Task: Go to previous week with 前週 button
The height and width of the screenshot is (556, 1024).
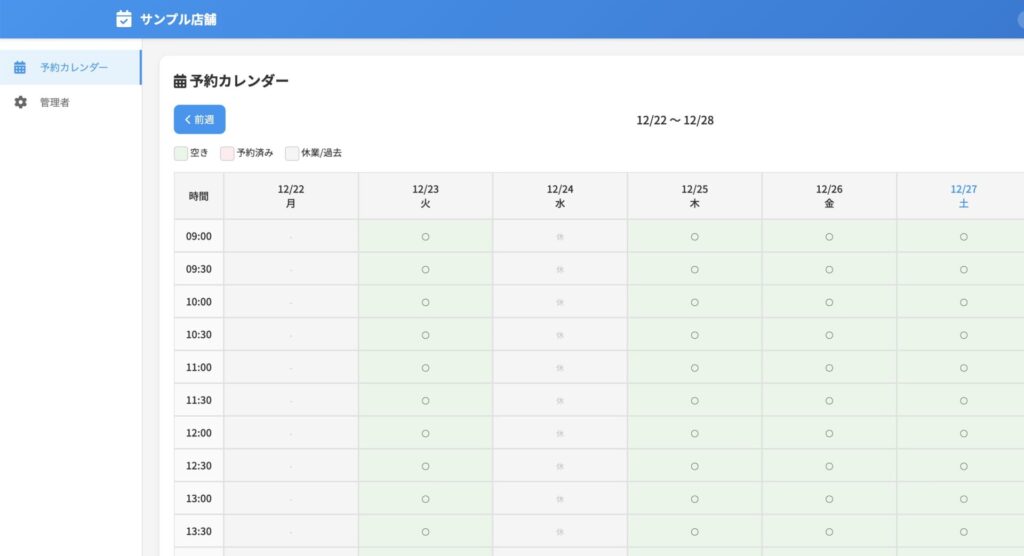Action: [x=199, y=119]
